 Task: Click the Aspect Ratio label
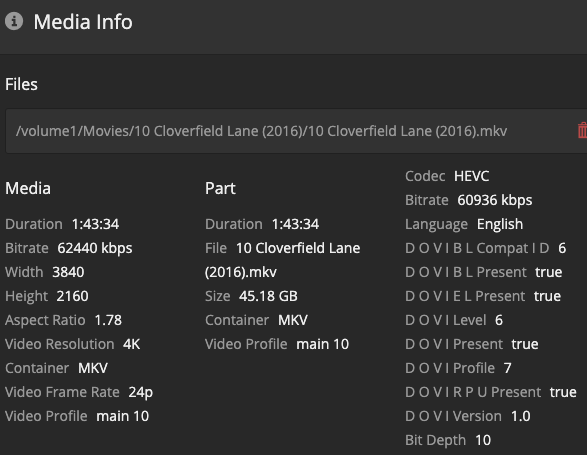tap(45, 320)
